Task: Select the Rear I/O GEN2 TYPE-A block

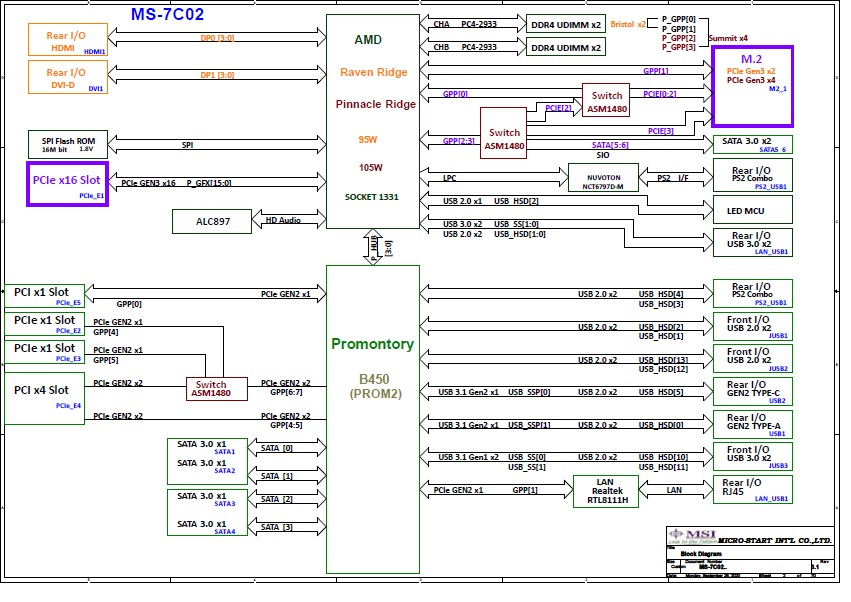Action: click(753, 424)
